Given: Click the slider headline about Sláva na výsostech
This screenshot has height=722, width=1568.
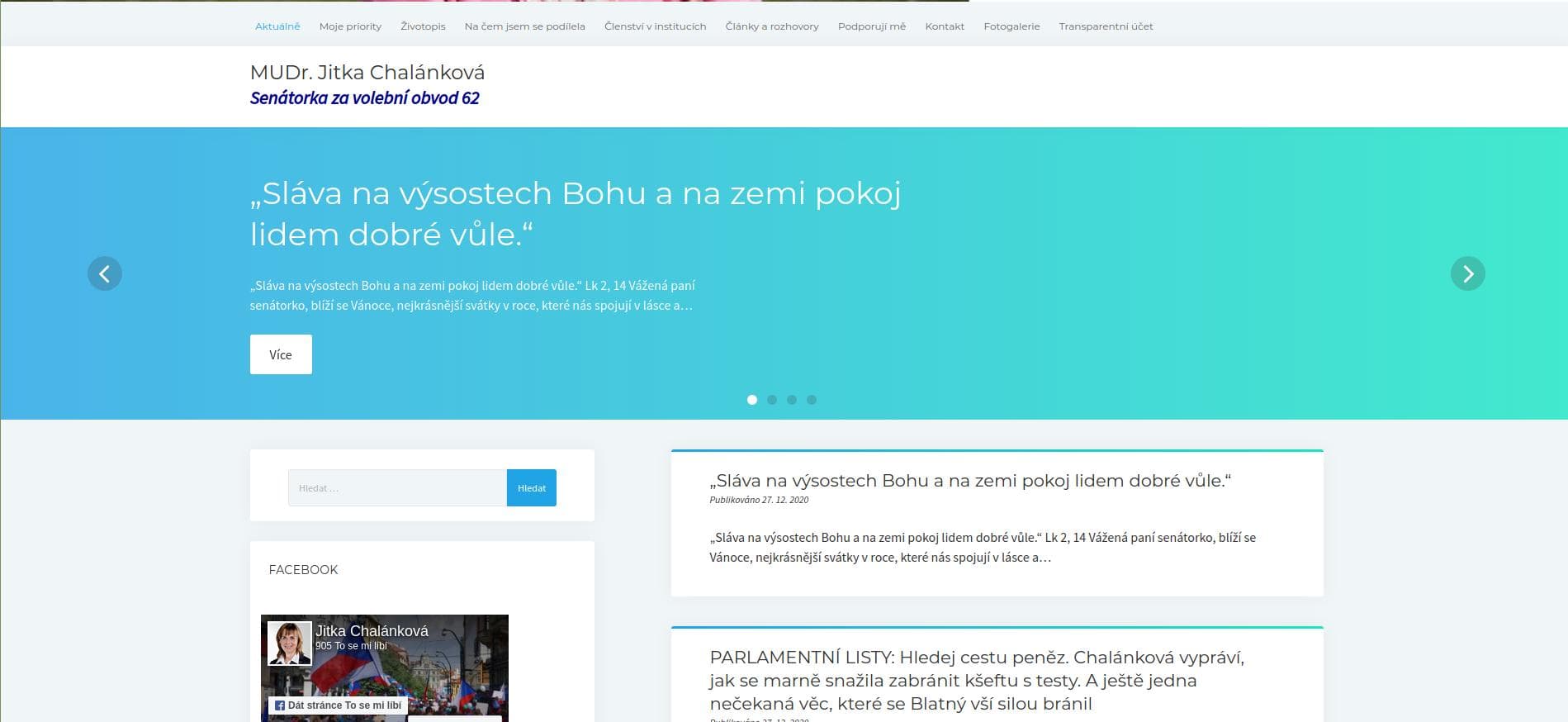Looking at the screenshot, I should 576,213.
